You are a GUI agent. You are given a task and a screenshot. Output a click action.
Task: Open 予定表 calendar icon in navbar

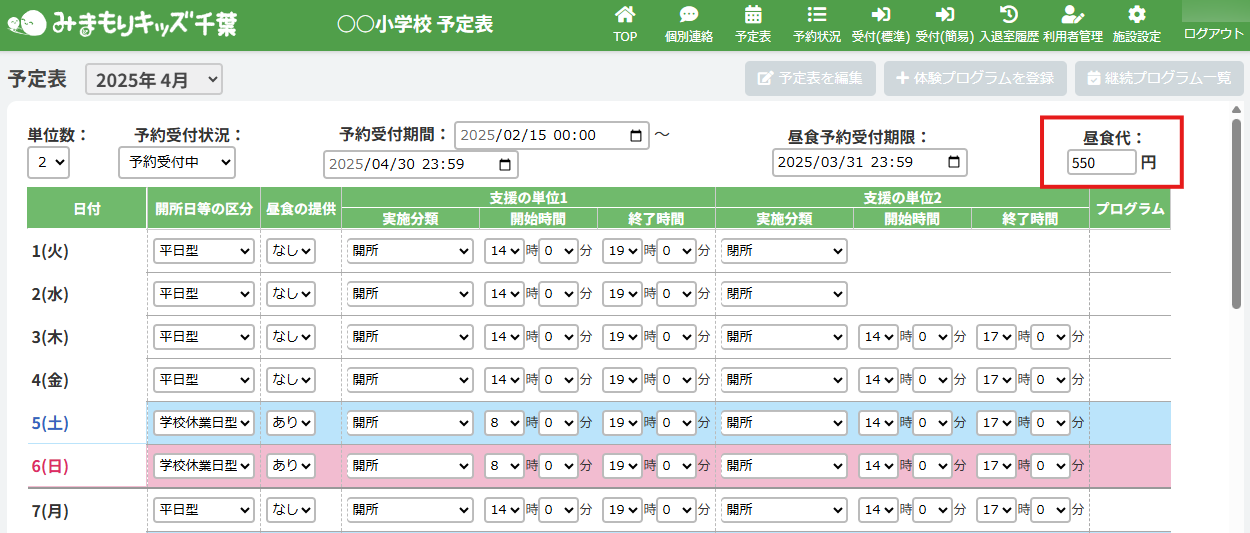(x=753, y=16)
